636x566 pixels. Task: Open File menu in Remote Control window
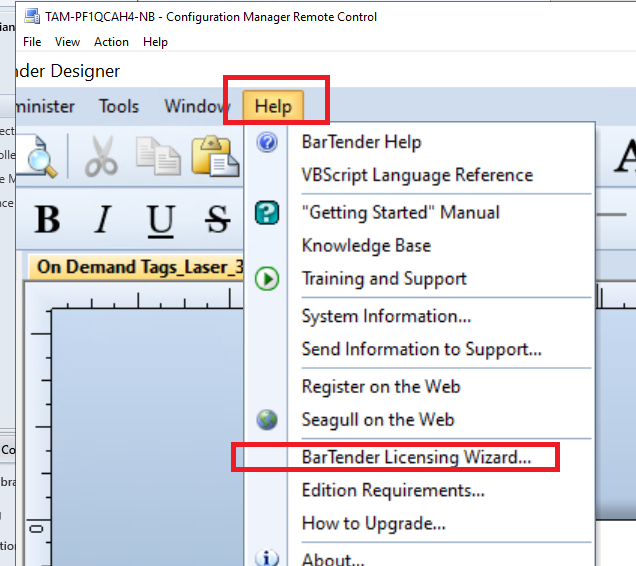[32, 42]
